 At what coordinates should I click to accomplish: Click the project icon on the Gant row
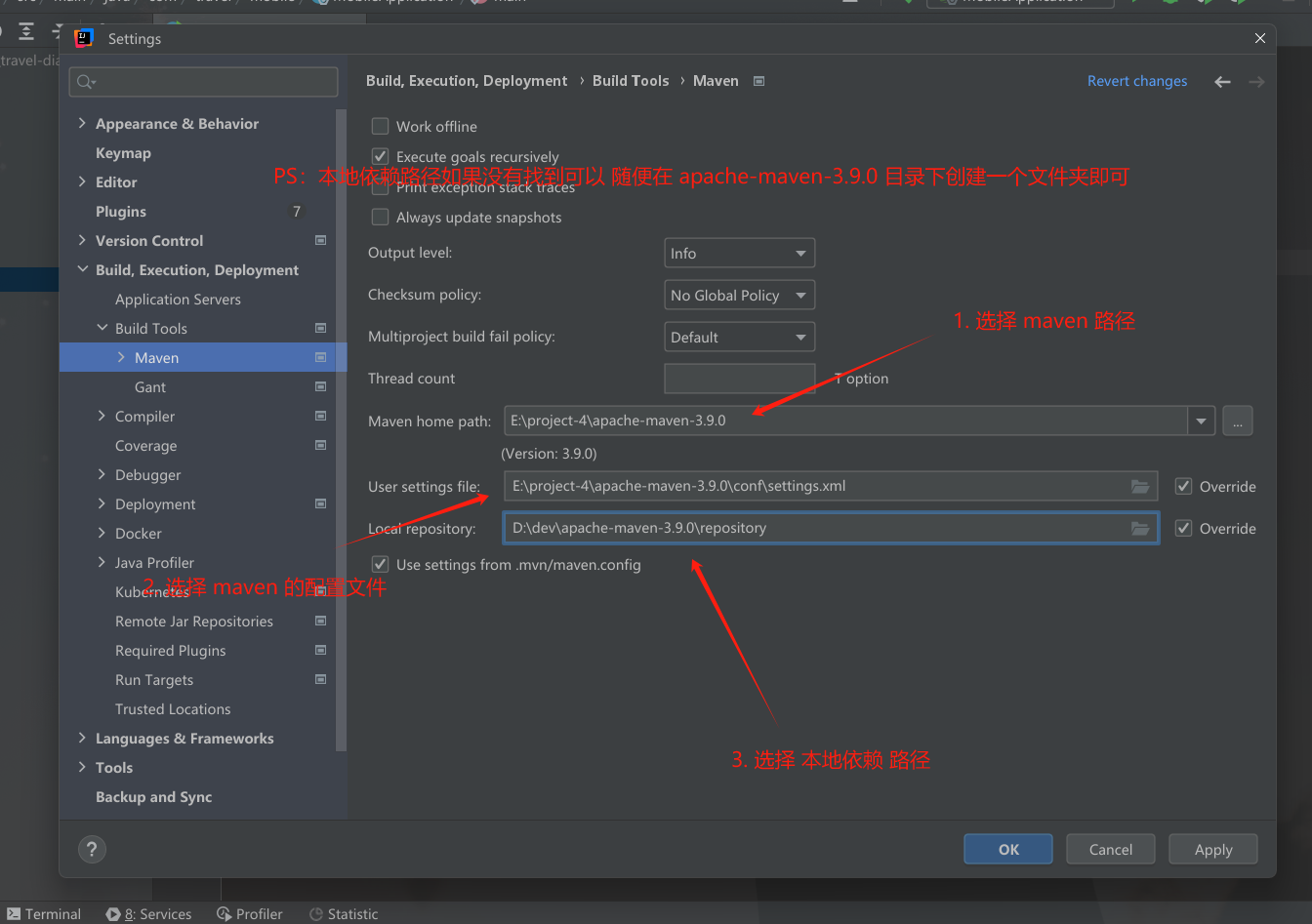pyautogui.click(x=320, y=387)
